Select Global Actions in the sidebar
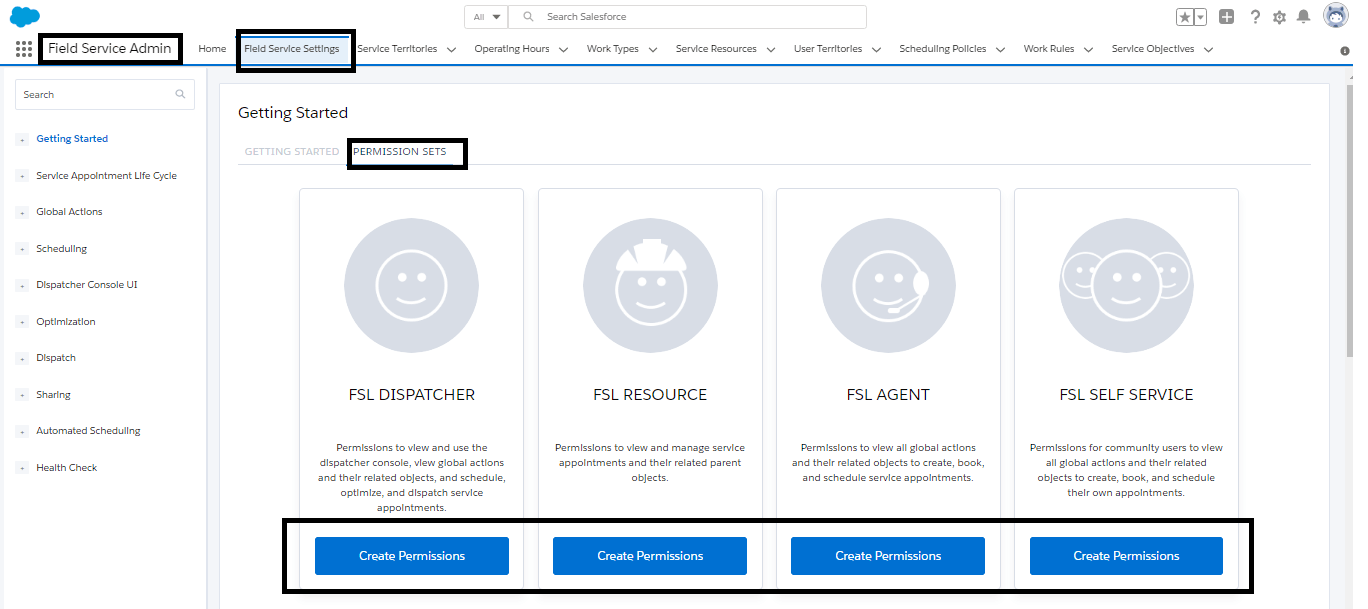The height and width of the screenshot is (609, 1368). pos(69,212)
